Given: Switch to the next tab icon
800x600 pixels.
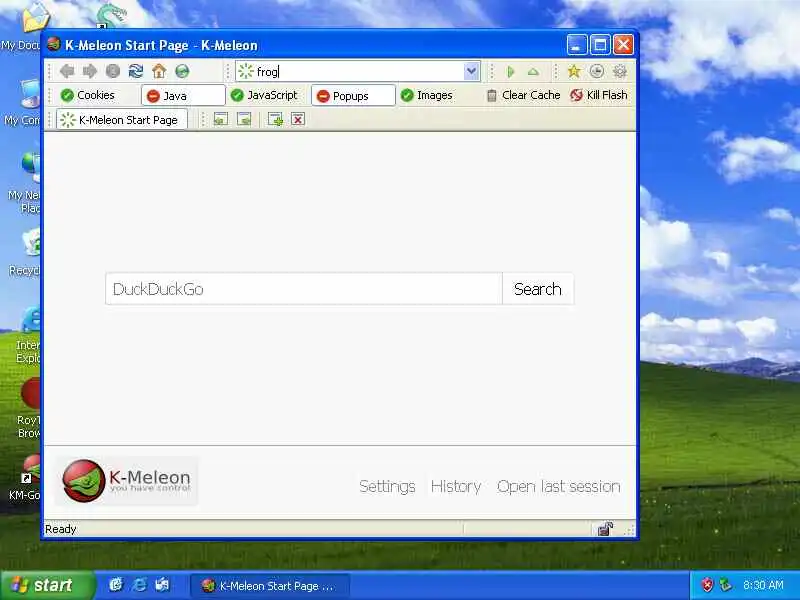Looking at the screenshot, I should [x=244, y=120].
